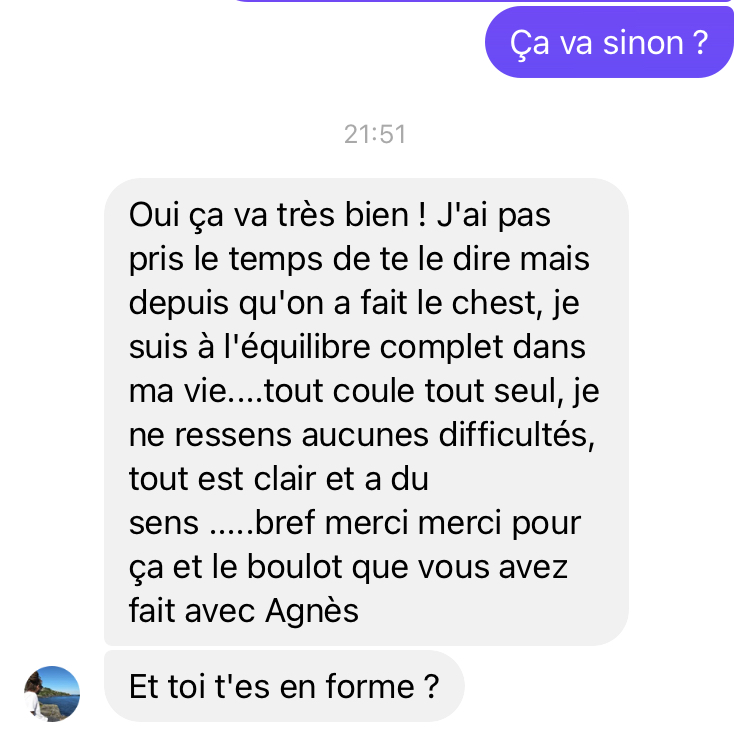Tap the word "difficultés" in the message
This screenshot has width=750, height=737.
click(x=517, y=435)
